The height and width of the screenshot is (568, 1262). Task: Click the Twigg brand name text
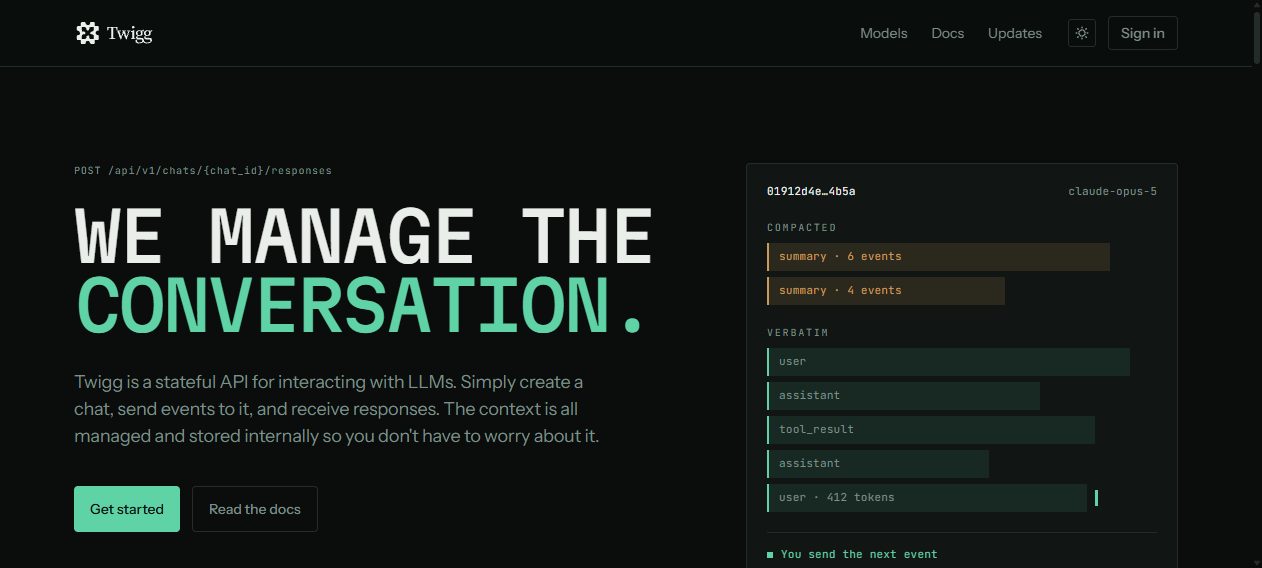[x=129, y=33]
